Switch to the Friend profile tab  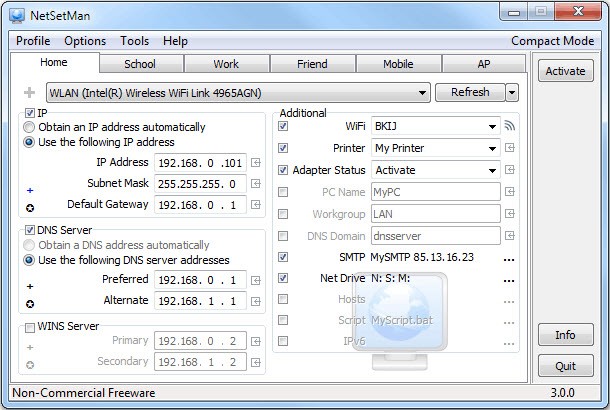point(313,64)
